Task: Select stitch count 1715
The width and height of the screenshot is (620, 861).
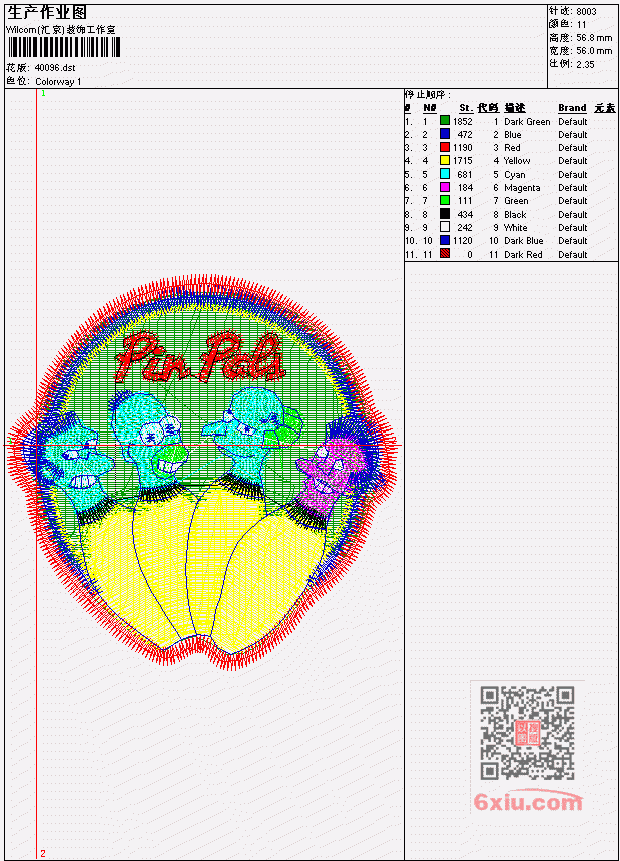Action: tap(462, 161)
